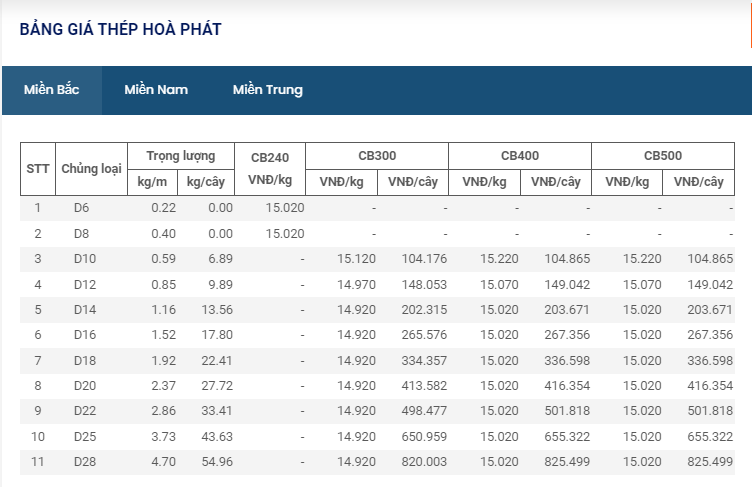Click the weight 0.40 in D8 row
Viewport: 752px width, 487px height.
click(x=164, y=234)
